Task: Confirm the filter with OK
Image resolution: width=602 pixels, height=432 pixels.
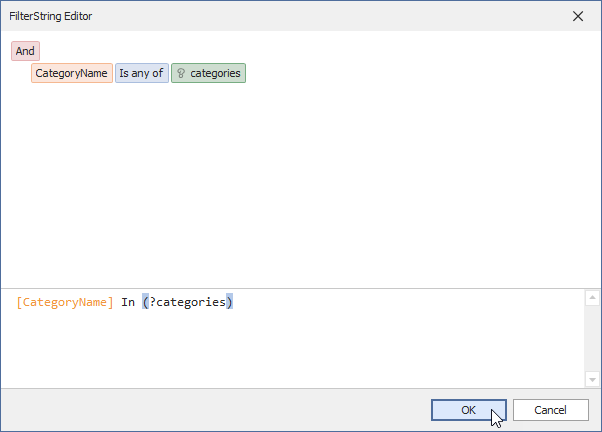Action: click(x=468, y=409)
